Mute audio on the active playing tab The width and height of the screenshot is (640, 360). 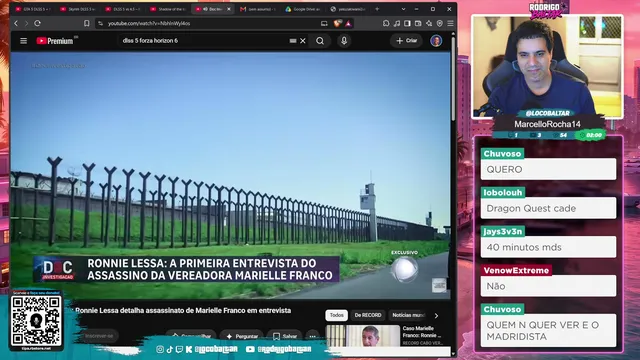[206, 9]
